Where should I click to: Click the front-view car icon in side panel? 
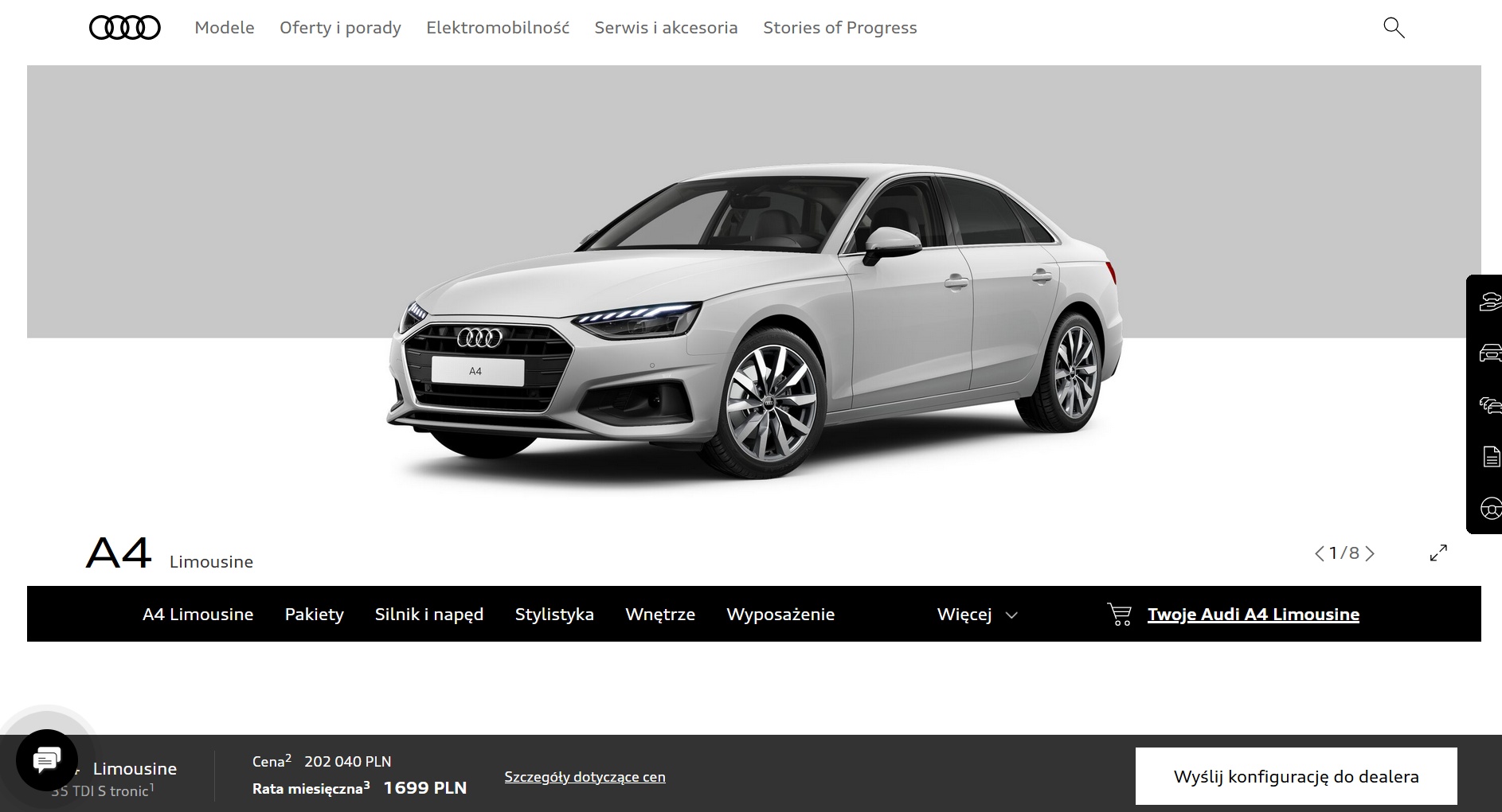[x=1490, y=353]
